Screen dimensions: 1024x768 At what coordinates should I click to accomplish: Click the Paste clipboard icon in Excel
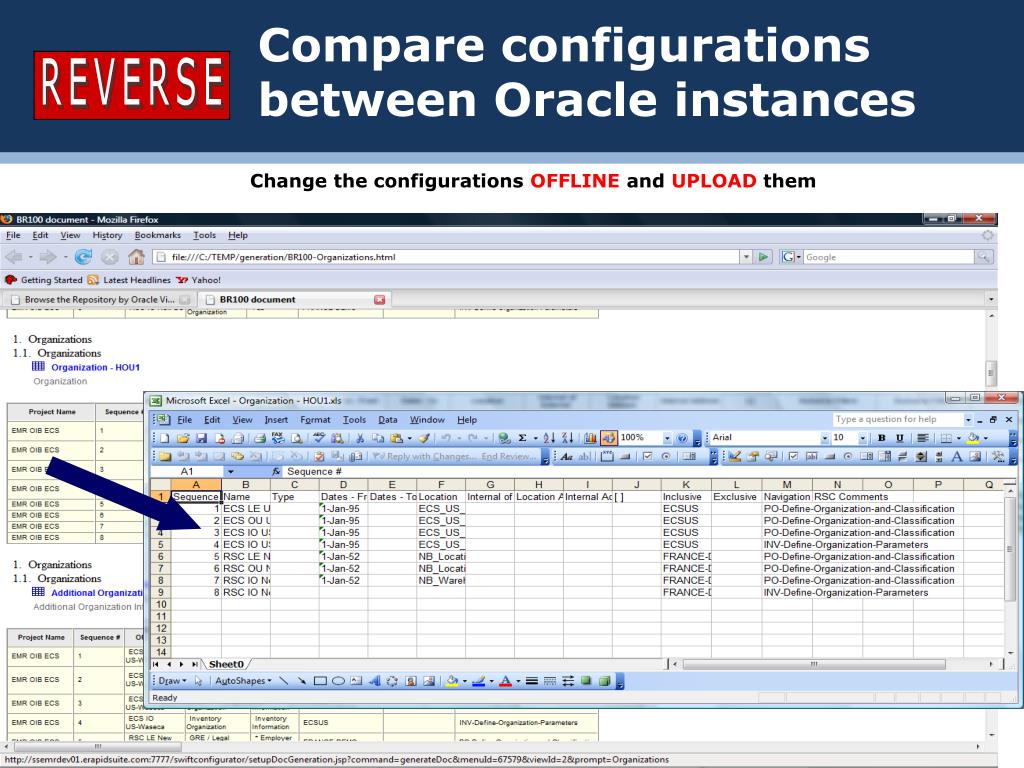point(396,438)
